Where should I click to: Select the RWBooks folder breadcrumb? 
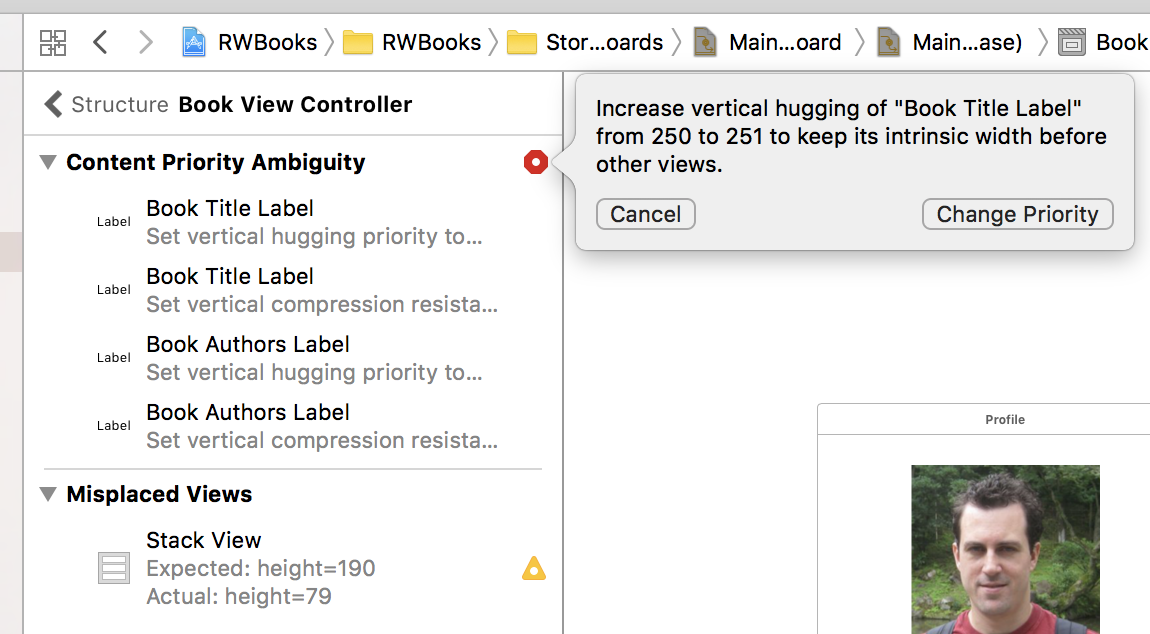412,42
